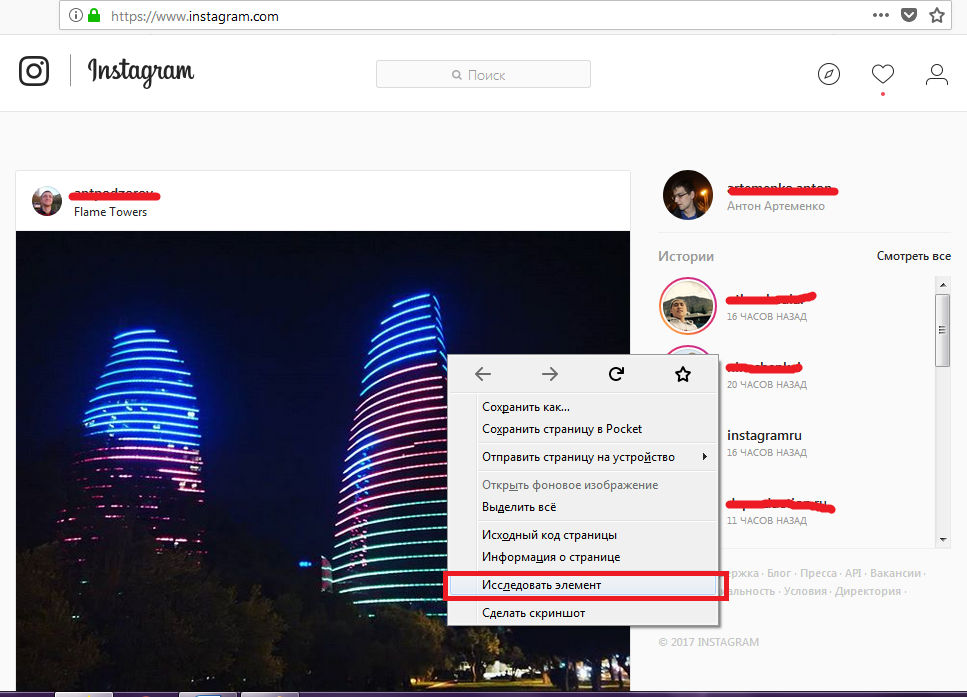Screen dimensions: 967x697
Task: Open the profile person icon
Action: click(x=936, y=74)
